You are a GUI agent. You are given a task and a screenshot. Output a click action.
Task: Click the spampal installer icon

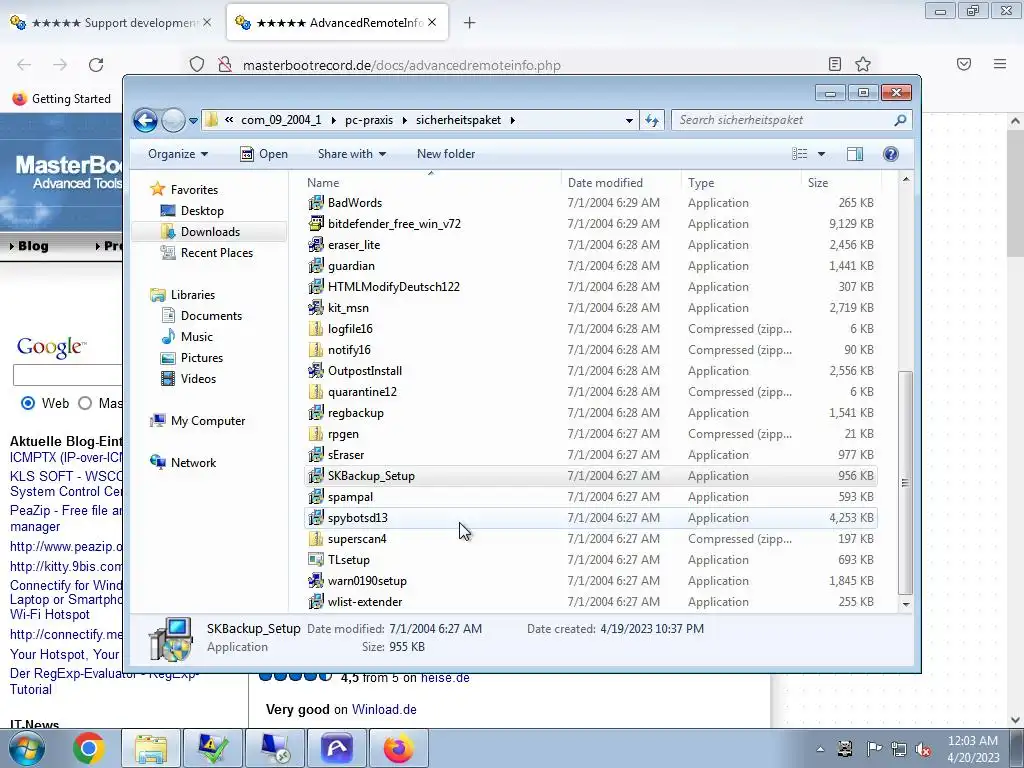point(316,497)
